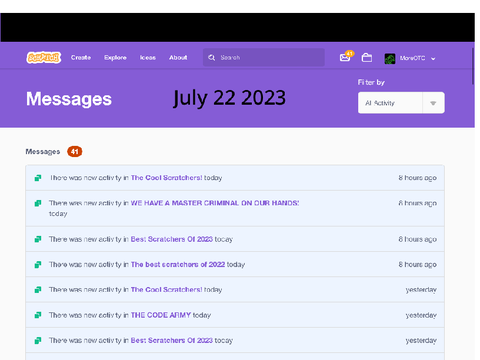The width and height of the screenshot is (480, 360).
Task: Open the Ideas menu item
Action: pos(148,58)
